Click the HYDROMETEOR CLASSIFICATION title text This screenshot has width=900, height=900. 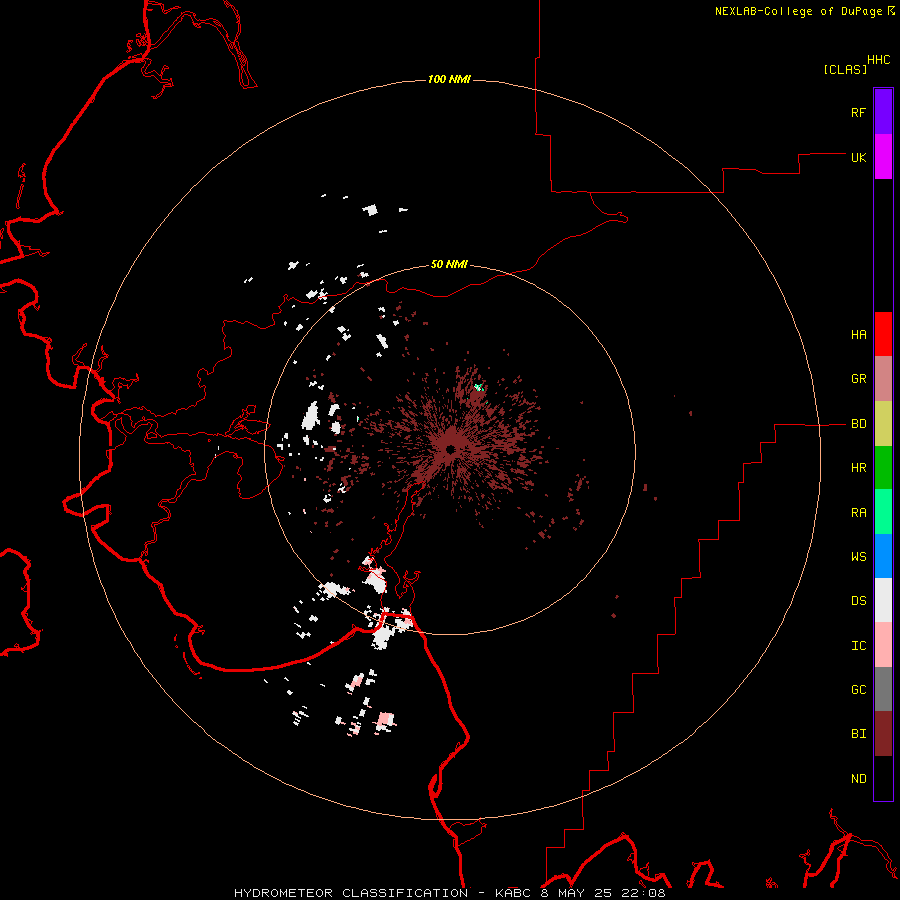tap(351, 893)
